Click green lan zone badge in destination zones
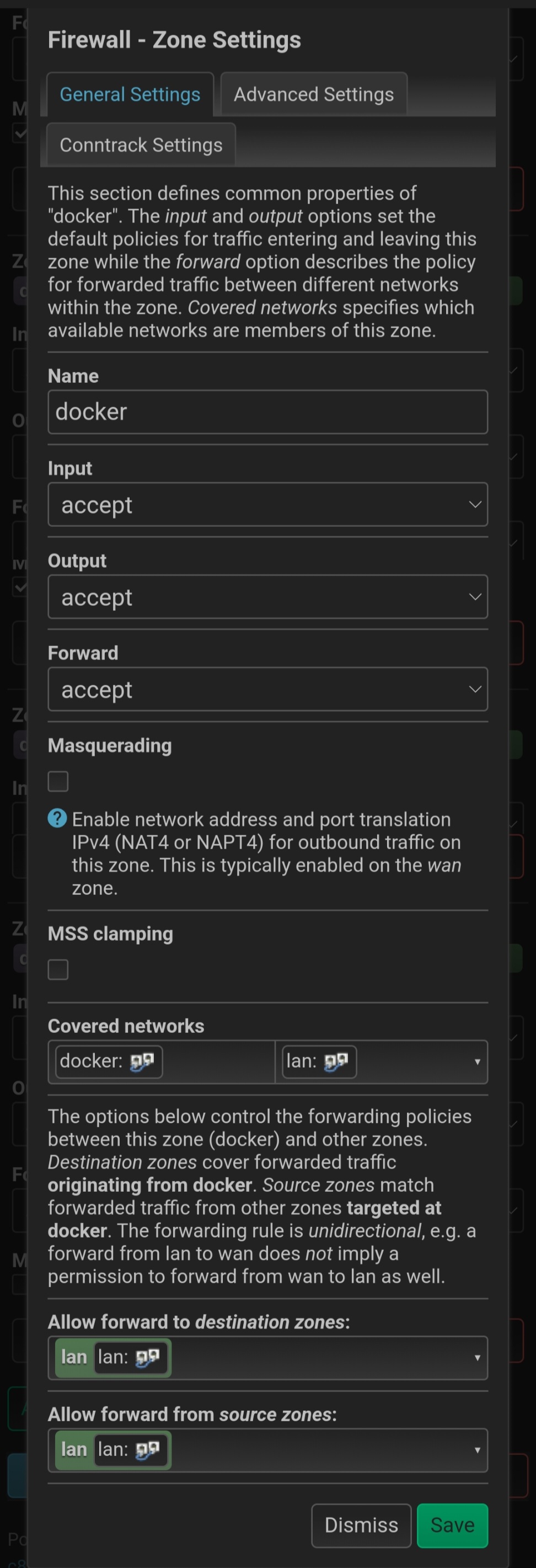 point(74,1357)
